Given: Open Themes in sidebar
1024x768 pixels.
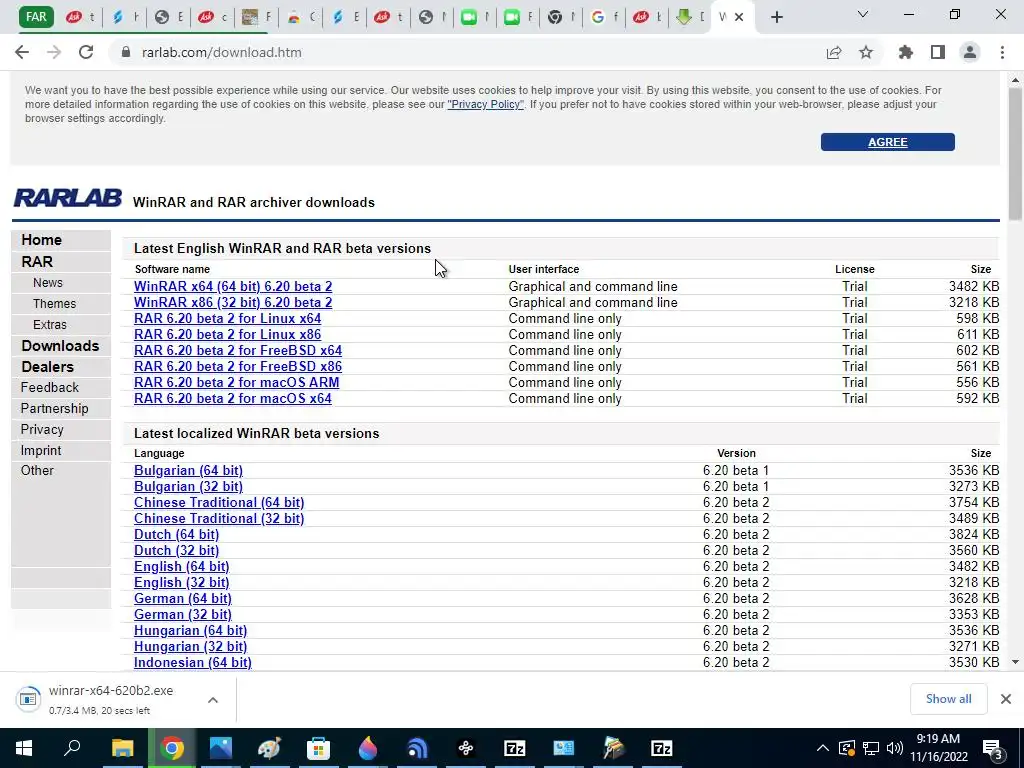Looking at the screenshot, I should coord(54,304).
